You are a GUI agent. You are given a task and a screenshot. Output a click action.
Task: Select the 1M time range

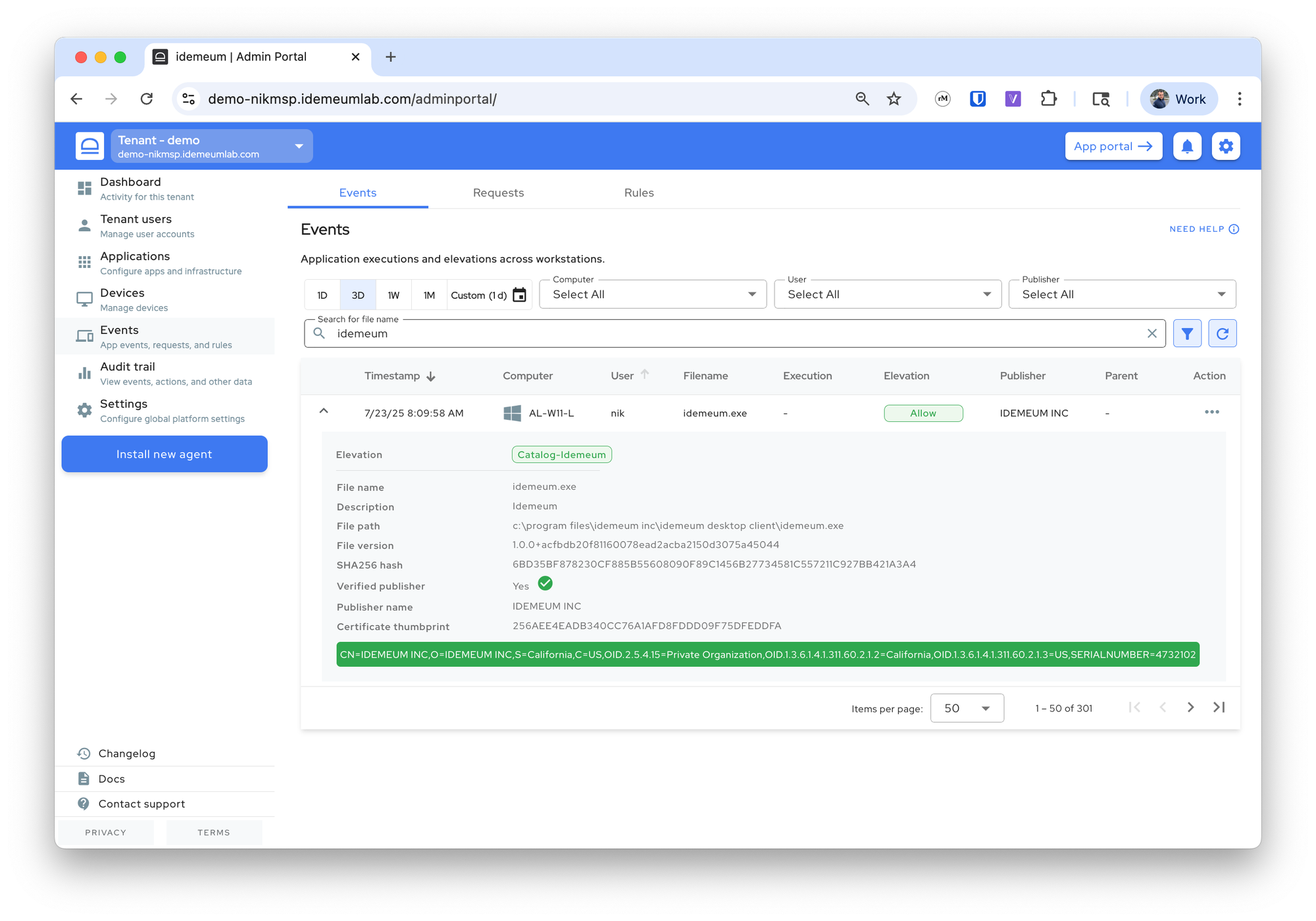tap(429, 295)
